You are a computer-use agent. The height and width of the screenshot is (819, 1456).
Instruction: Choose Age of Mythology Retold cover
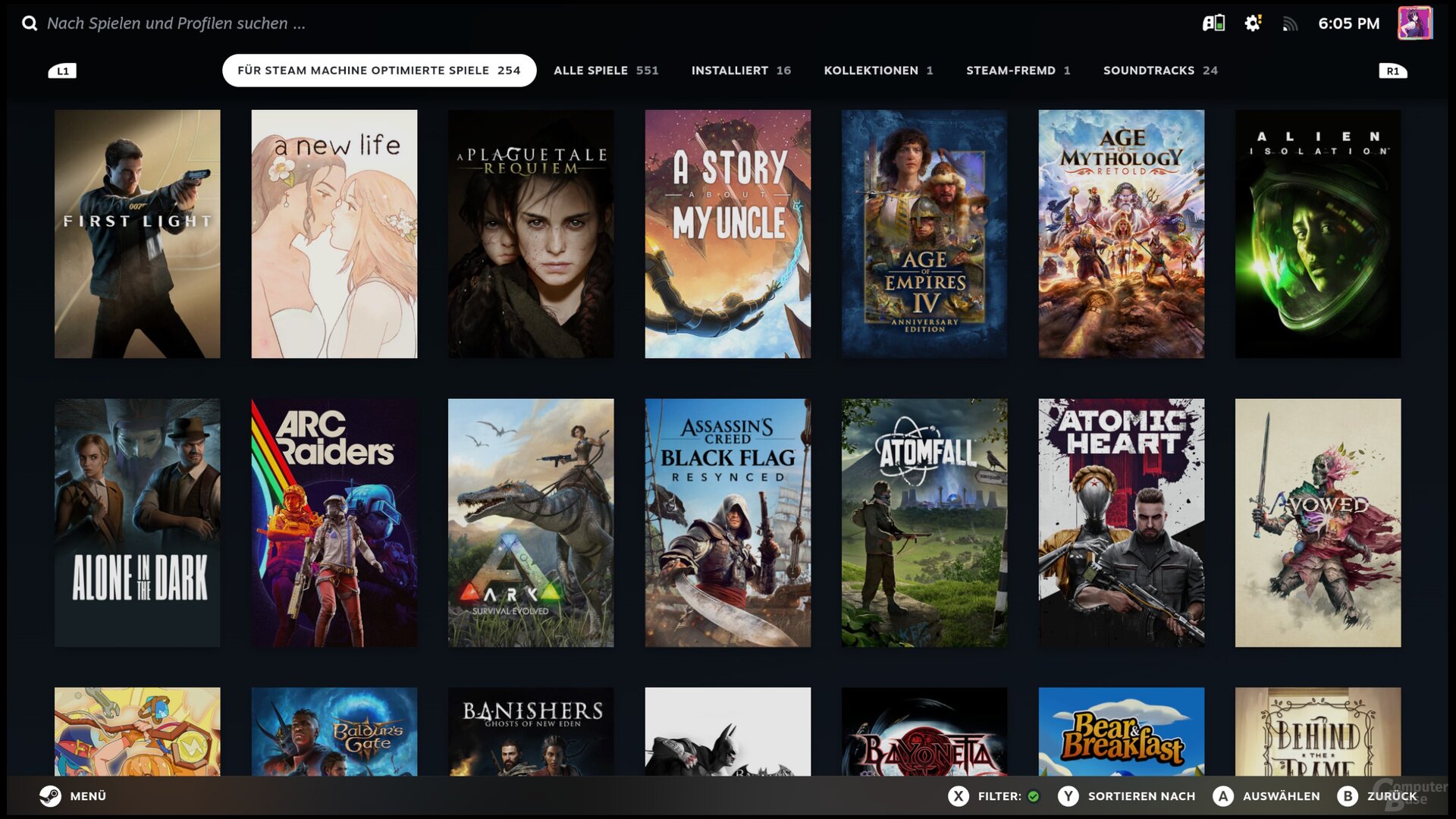1122,234
